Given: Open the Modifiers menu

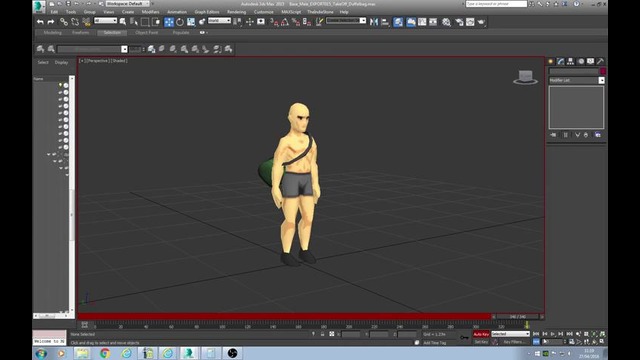Looking at the screenshot, I should (151, 12).
